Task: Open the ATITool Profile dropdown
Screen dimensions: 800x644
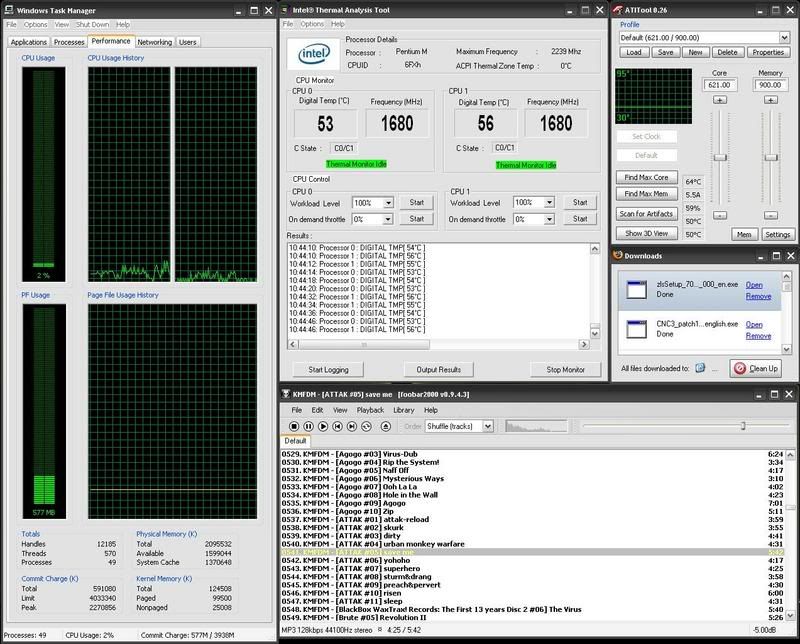Action: pos(784,37)
